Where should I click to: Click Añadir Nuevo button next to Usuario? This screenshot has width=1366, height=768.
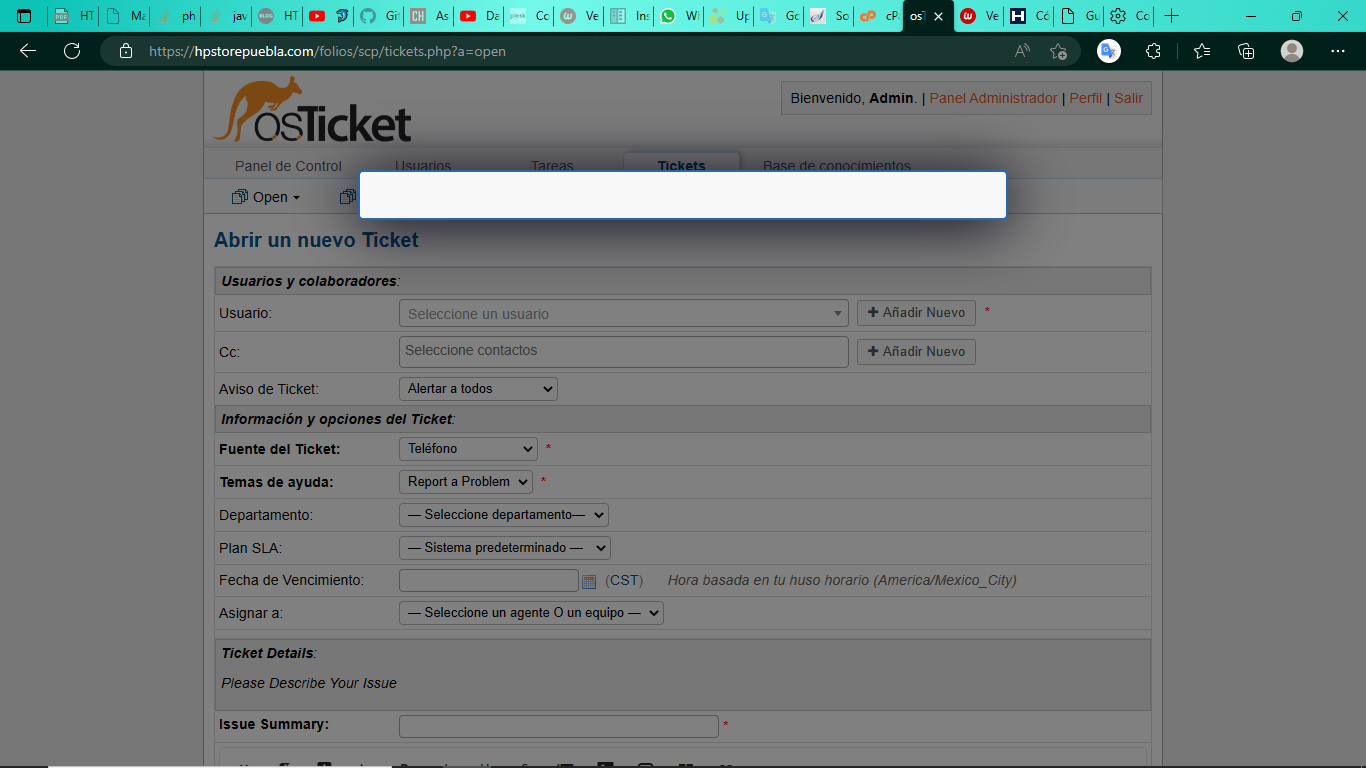click(x=916, y=313)
